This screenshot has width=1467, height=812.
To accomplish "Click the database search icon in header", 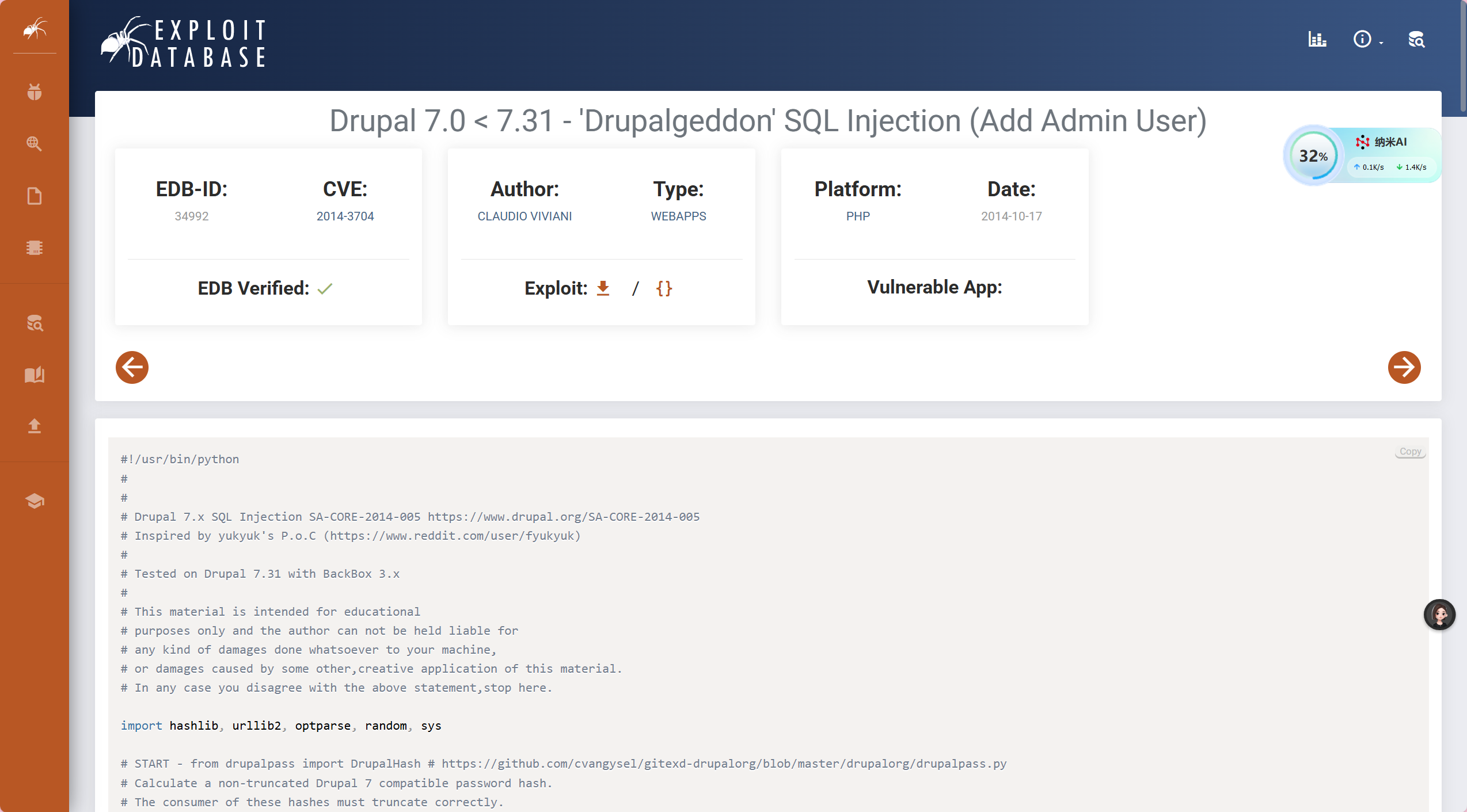I will 1416,39.
